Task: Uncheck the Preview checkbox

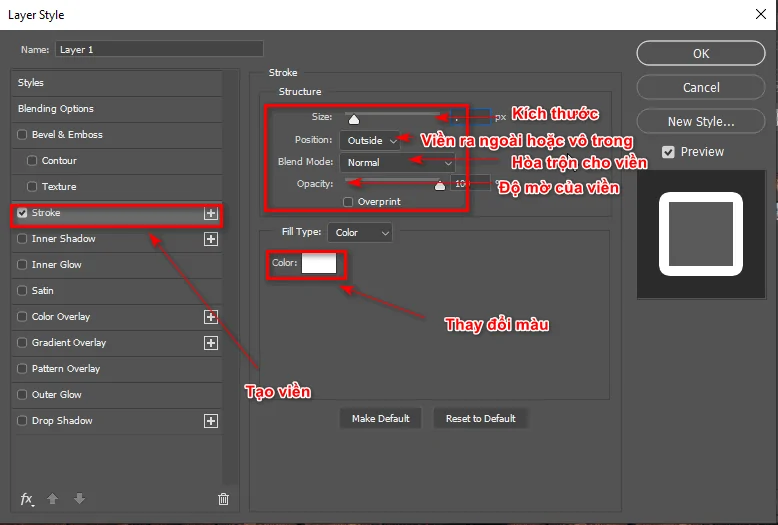Action: click(x=669, y=152)
